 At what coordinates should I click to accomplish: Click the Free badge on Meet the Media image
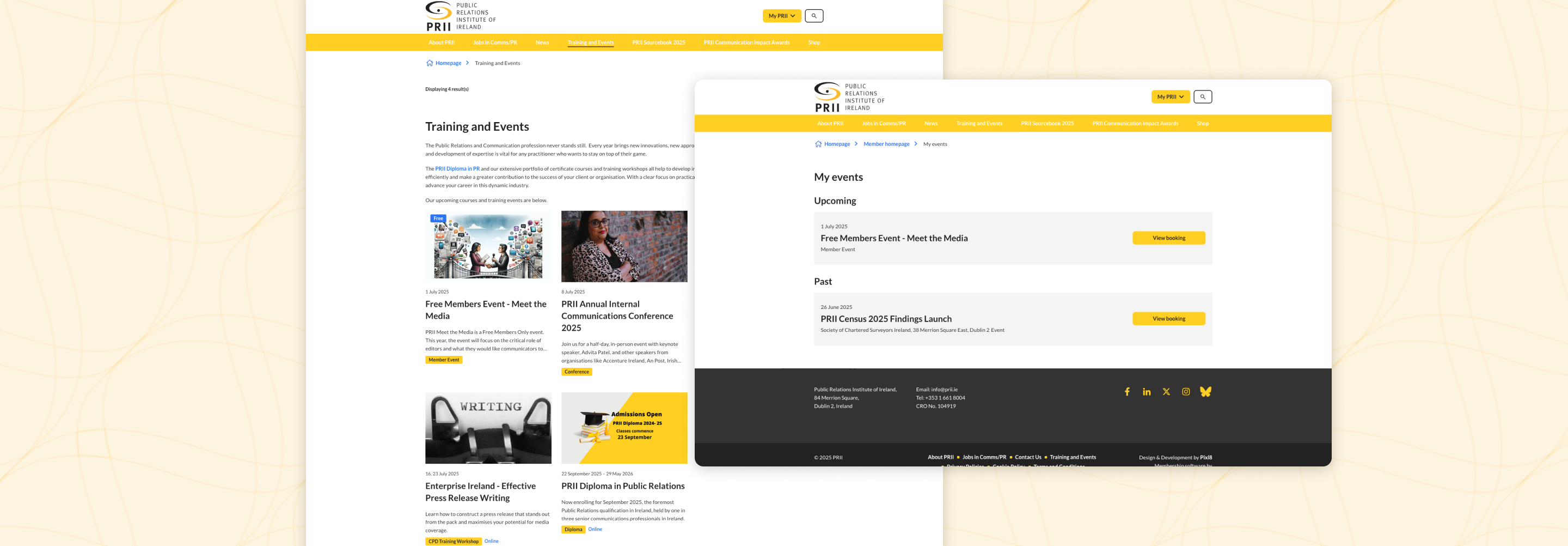click(x=438, y=218)
